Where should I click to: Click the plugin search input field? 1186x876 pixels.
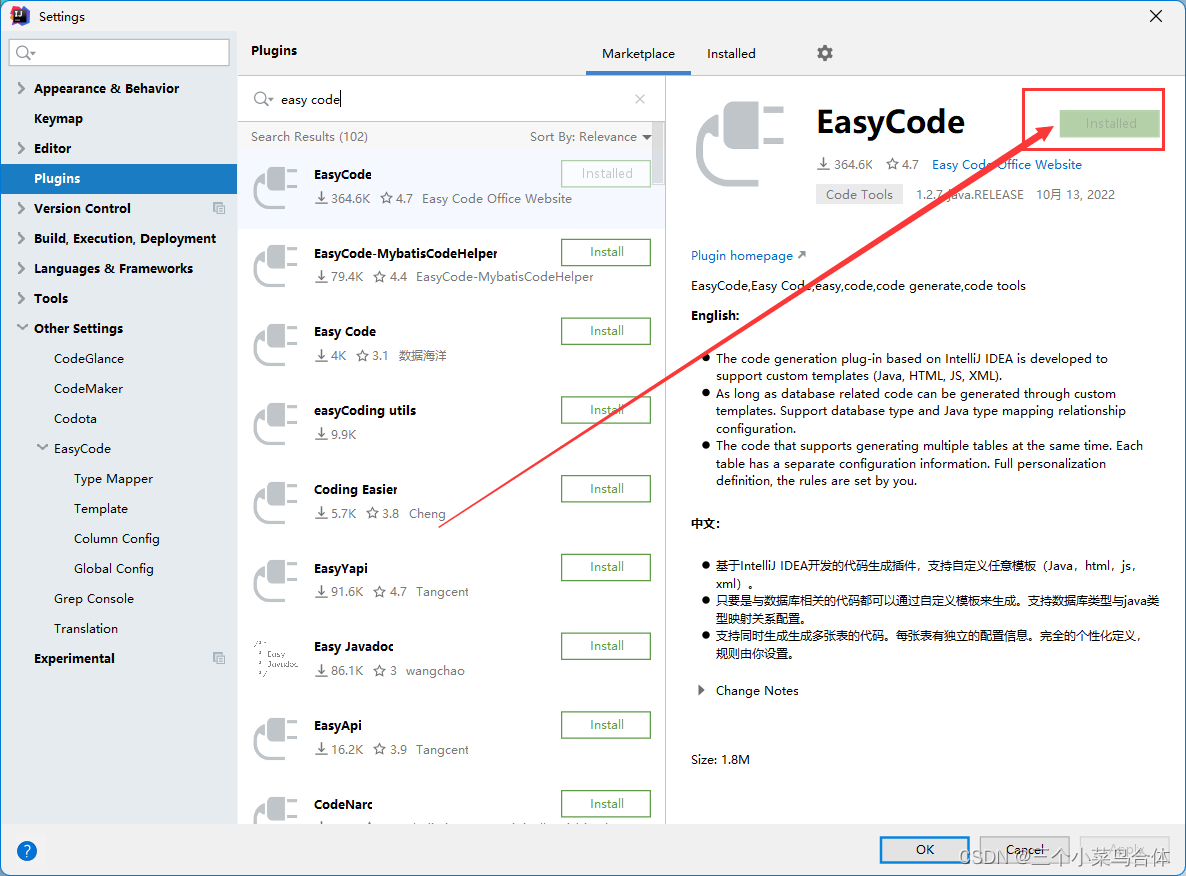[451, 99]
